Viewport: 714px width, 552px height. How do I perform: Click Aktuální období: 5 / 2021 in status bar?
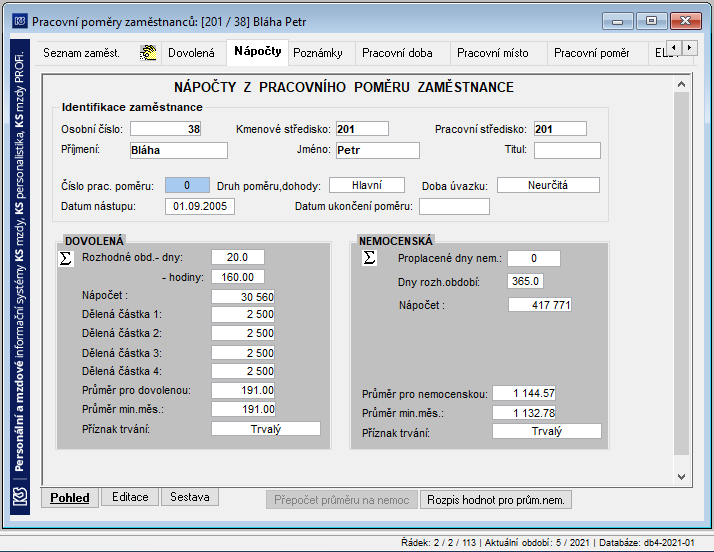[537, 543]
